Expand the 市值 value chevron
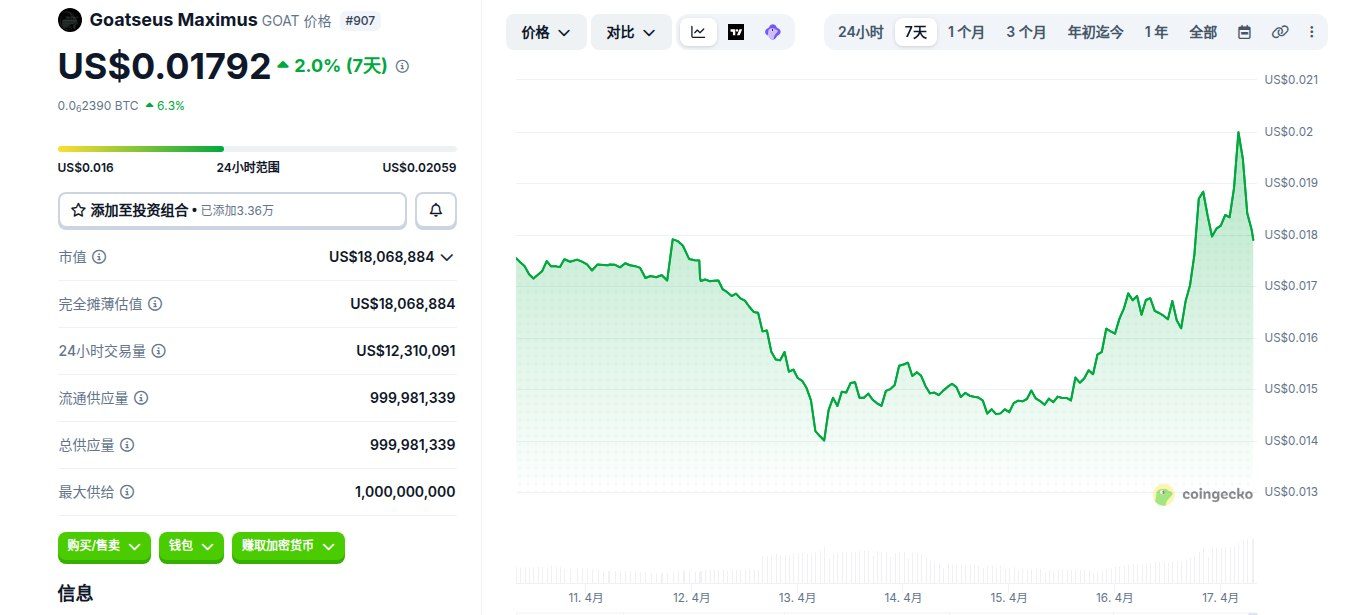The height and width of the screenshot is (615, 1360). coord(447,257)
